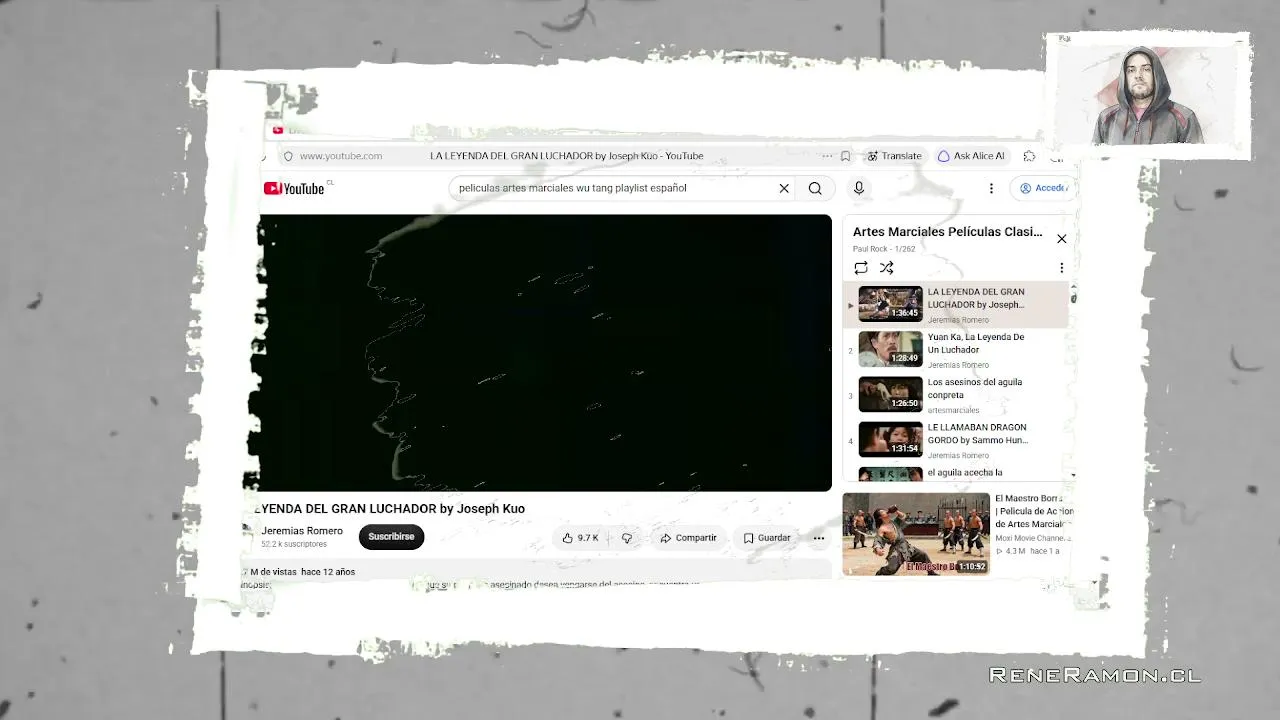Clear the search query with the X icon

784,188
